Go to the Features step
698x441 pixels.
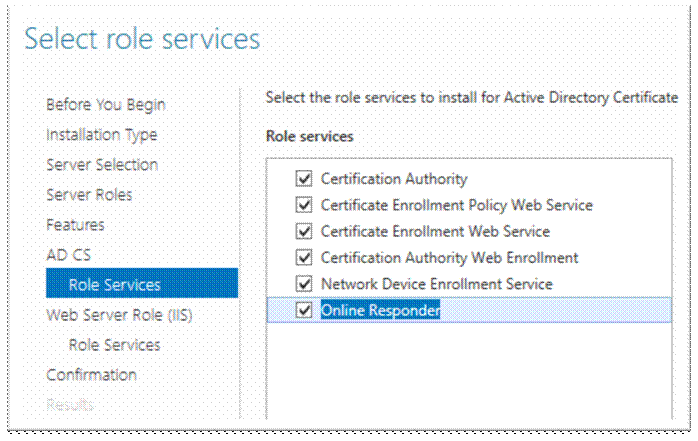coord(75,225)
